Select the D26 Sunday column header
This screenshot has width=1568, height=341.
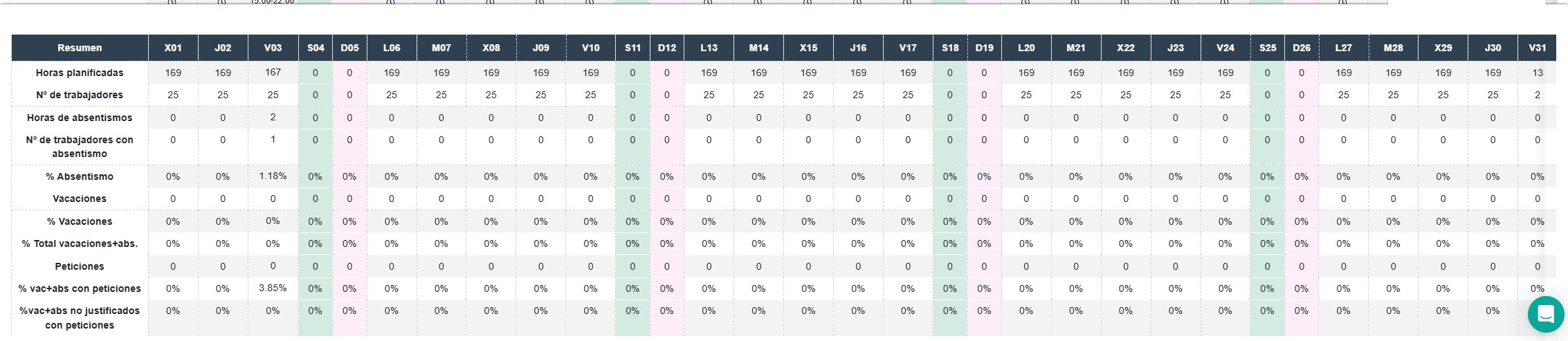(x=1302, y=48)
